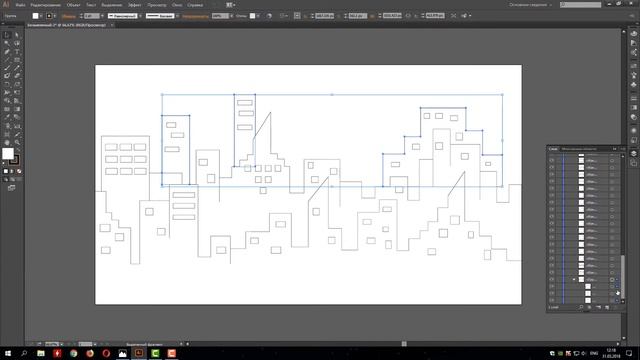Viewport: 640px width, 360px height.
Task: Click target circle of the expanded group row
Action: 612,280
